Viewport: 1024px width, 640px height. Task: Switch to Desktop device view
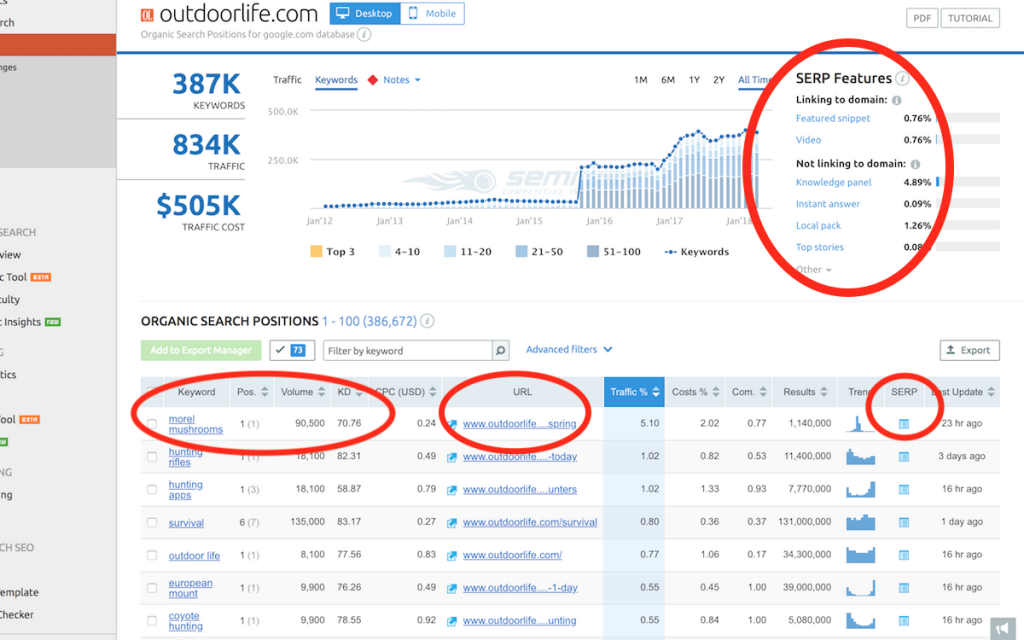pyautogui.click(x=365, y=13)
